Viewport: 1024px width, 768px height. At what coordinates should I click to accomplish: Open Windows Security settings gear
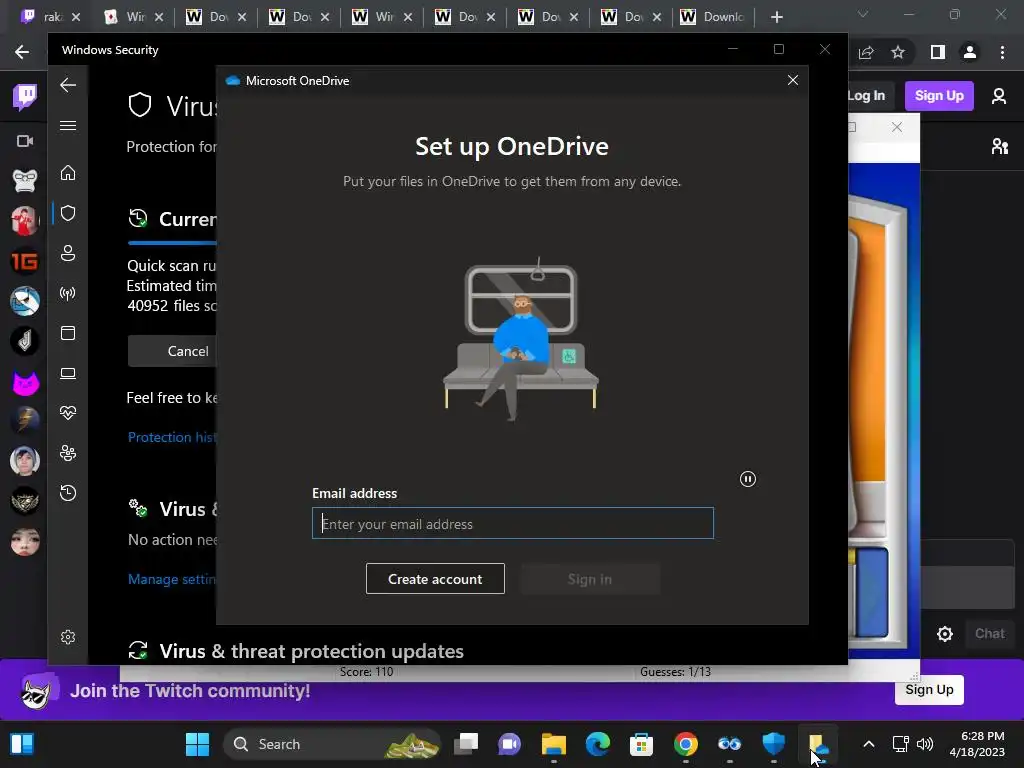coord(68,637)
